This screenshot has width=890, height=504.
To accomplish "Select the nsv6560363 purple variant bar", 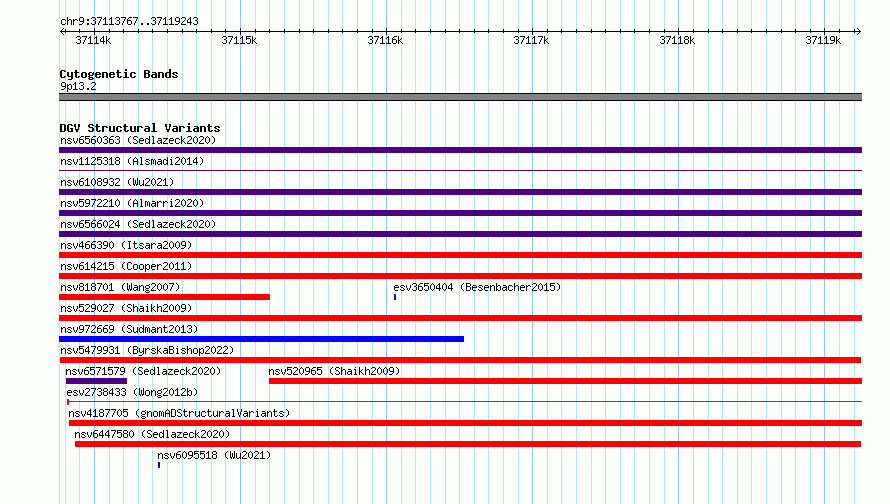I will [x=460, y=150].
